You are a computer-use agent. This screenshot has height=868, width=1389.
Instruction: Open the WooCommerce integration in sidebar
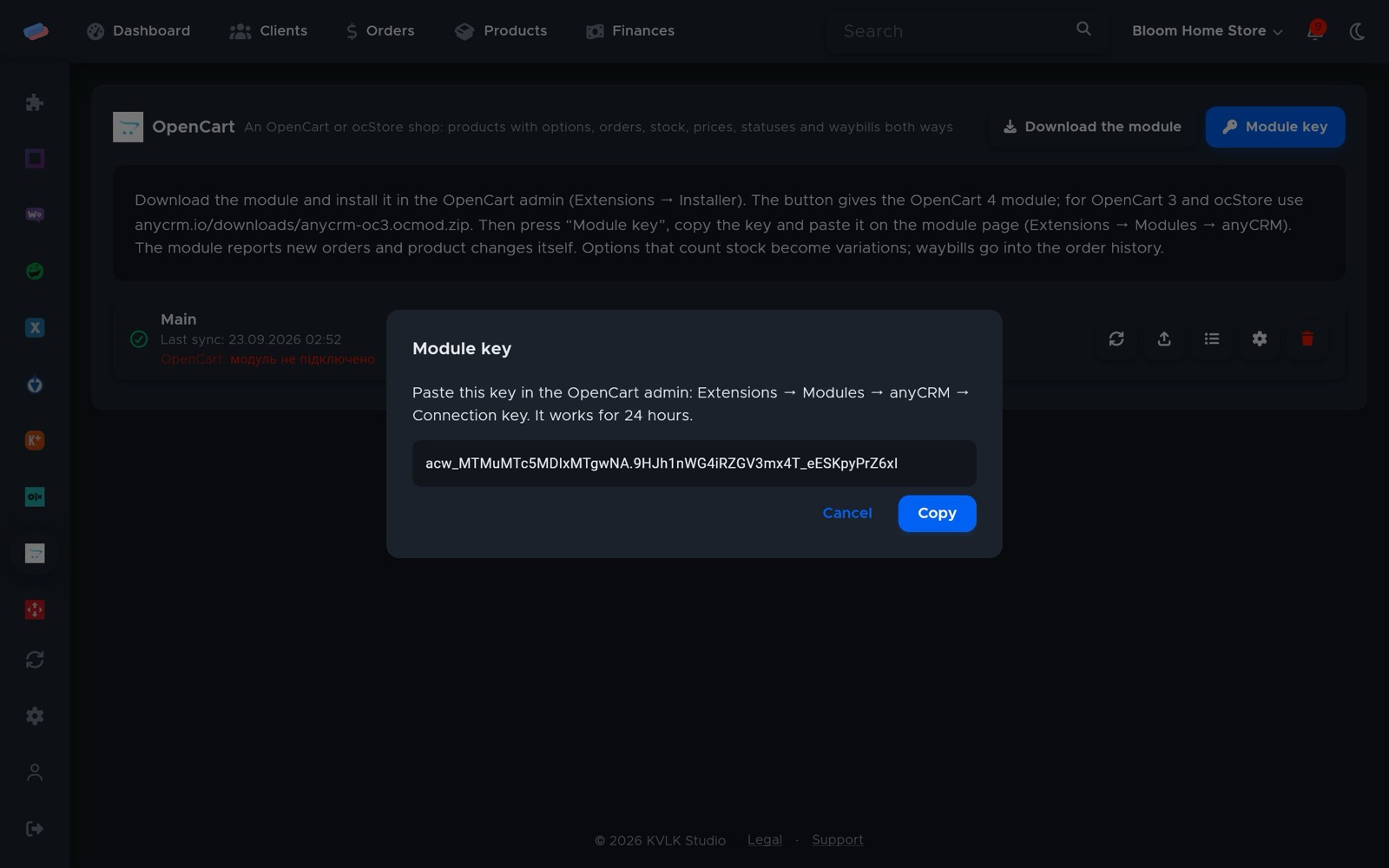35,214
